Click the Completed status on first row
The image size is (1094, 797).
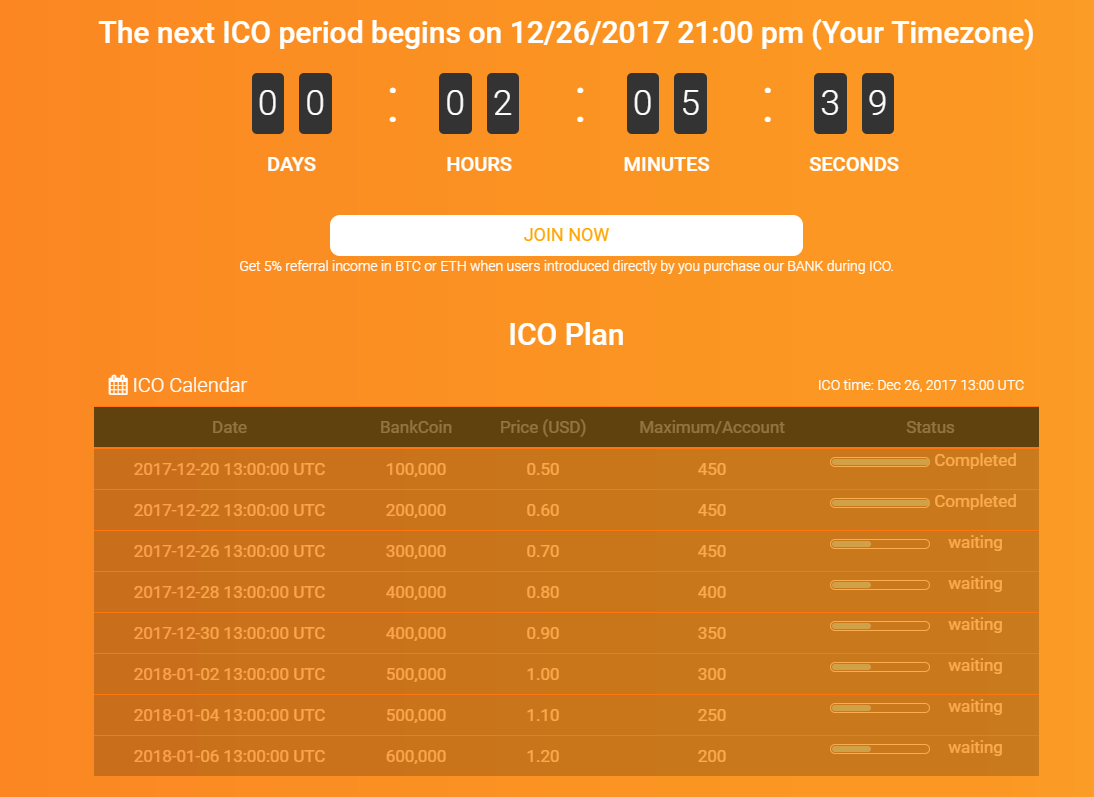pos(975,461)
